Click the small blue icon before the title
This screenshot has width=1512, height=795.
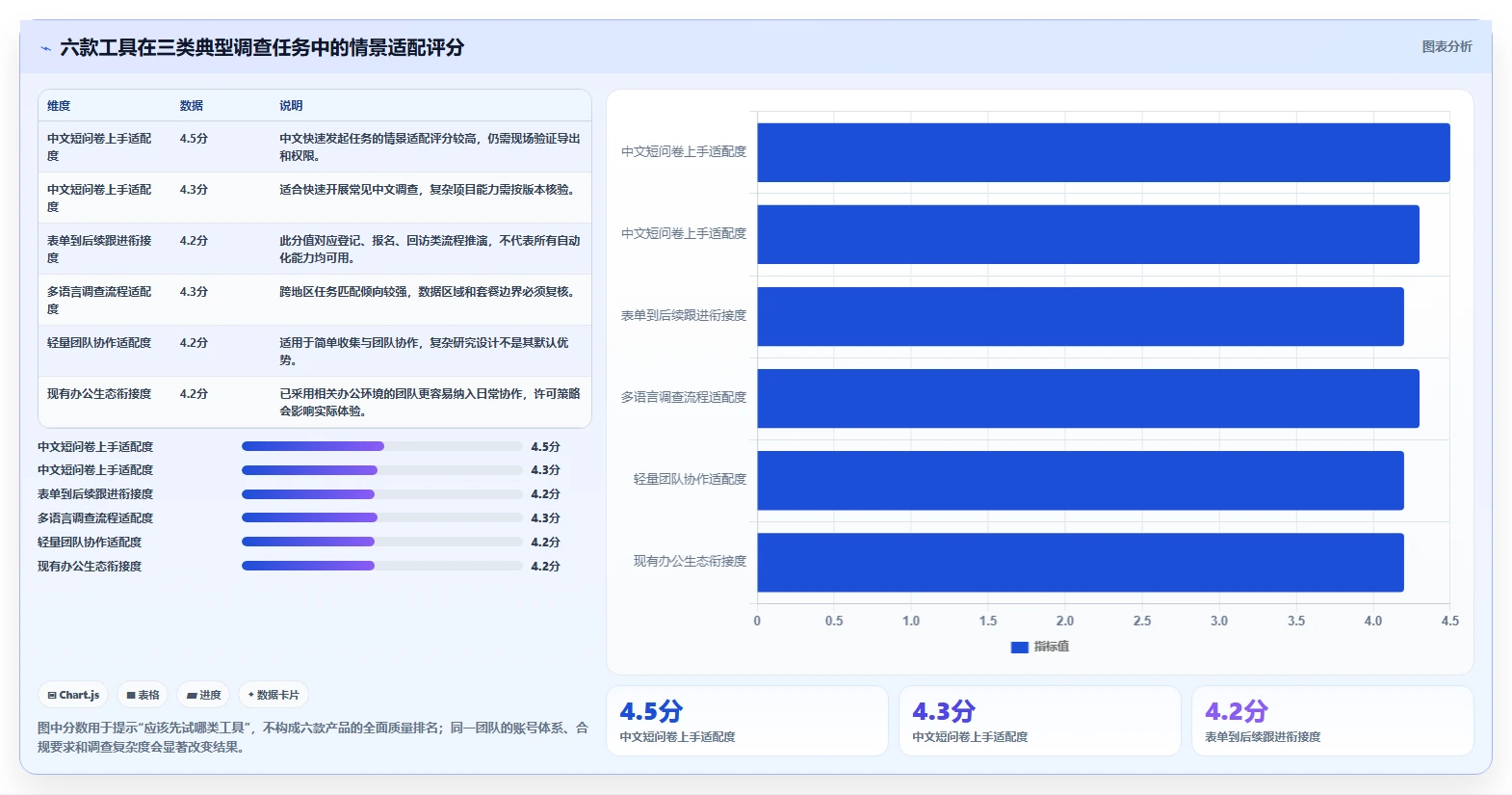[45, 48]
